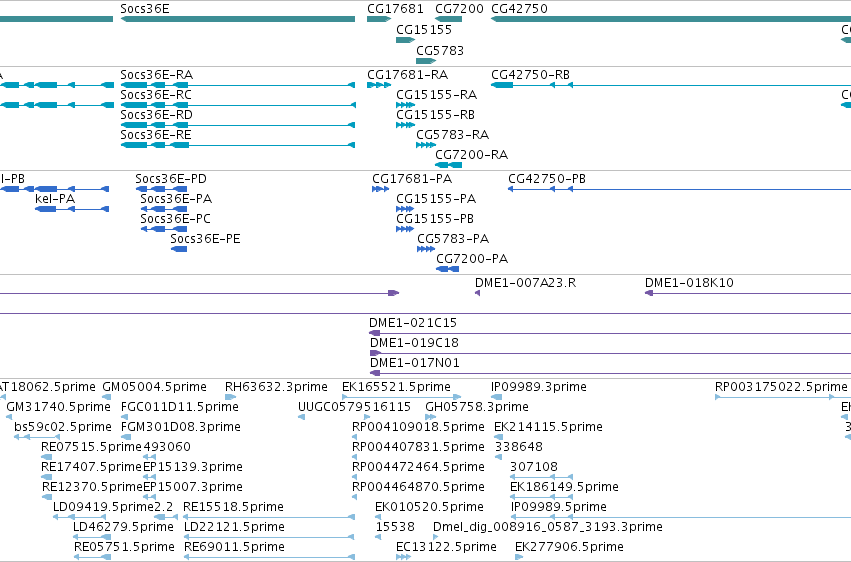This screenshot has width=851, height=562.
Task: Open protein Socs36E-PC
Action: click(x=175, y=219)
